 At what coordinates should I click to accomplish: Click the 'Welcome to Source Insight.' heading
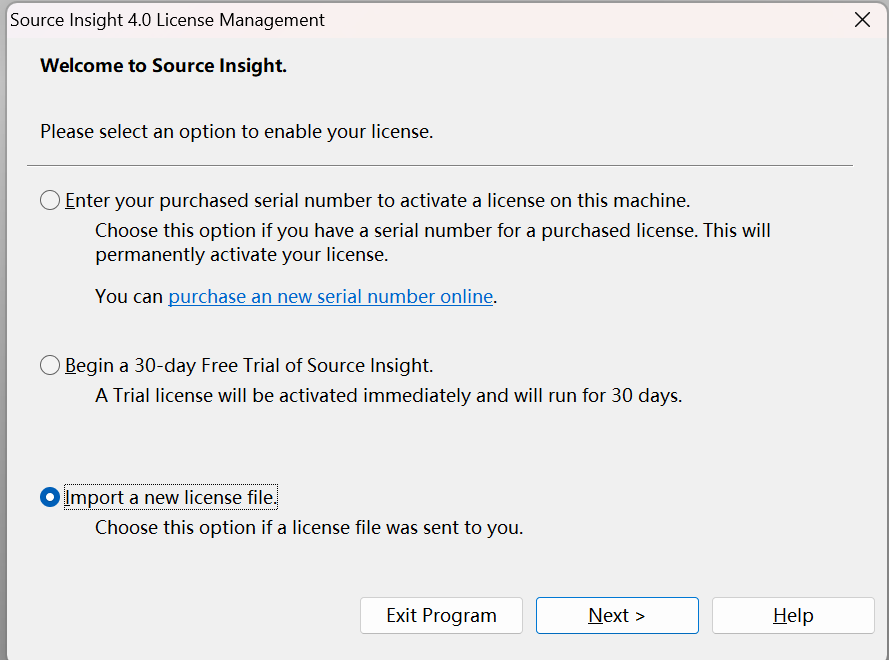tap(163, 66)
